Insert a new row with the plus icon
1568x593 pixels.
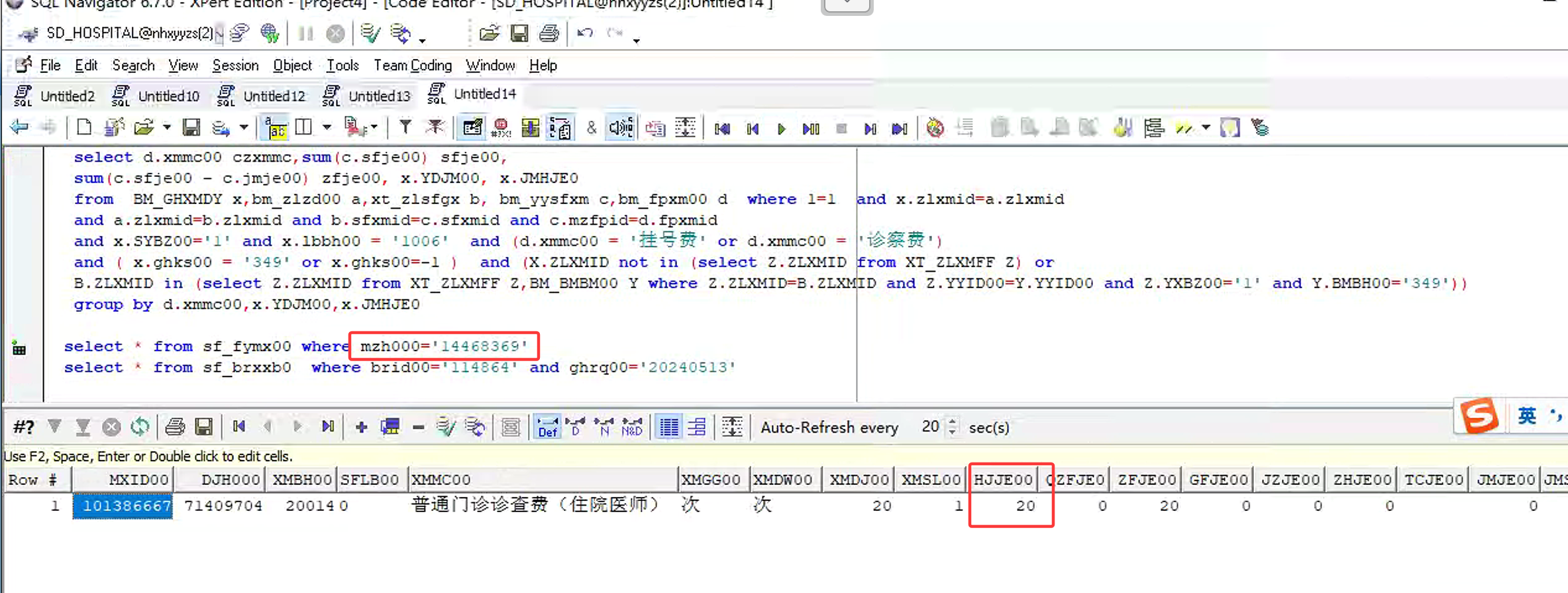(x=361, y=427)
